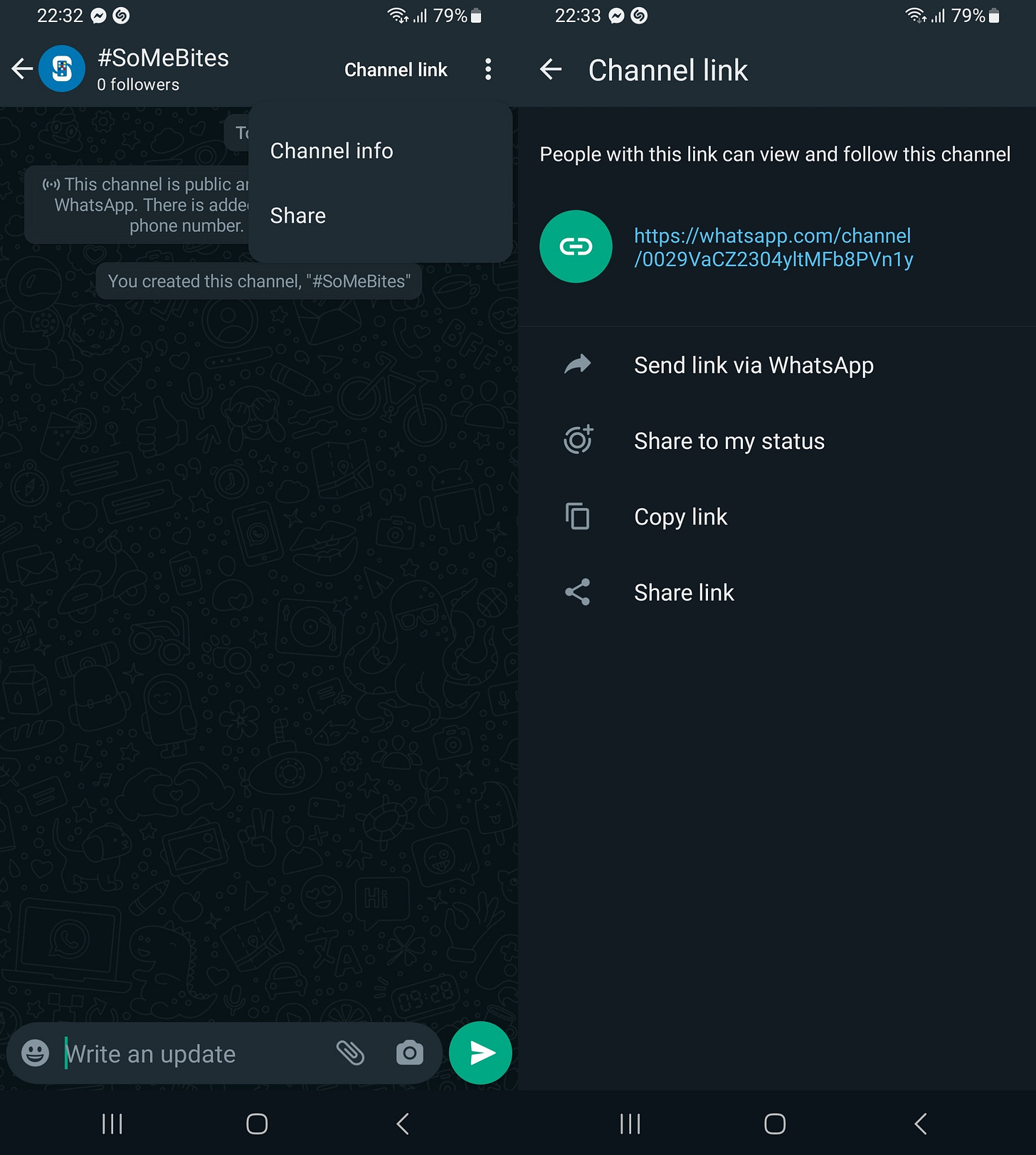
Task: Tap the home button on the right screen
Action: pyautogui.click(x=775, y=1124)
